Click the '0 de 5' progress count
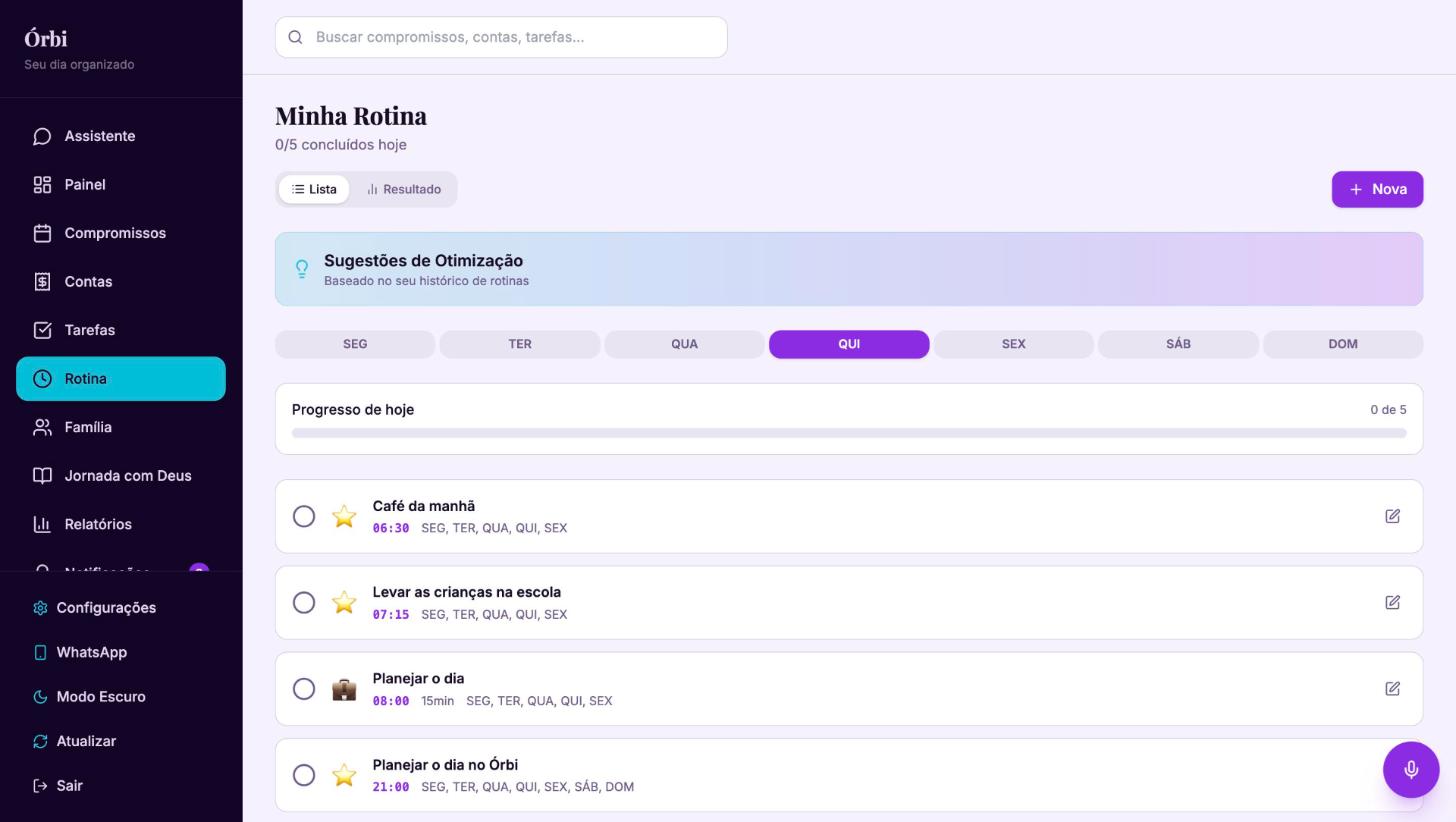The width and height of the screenshot is (1456, 822). pos(1388,410)
